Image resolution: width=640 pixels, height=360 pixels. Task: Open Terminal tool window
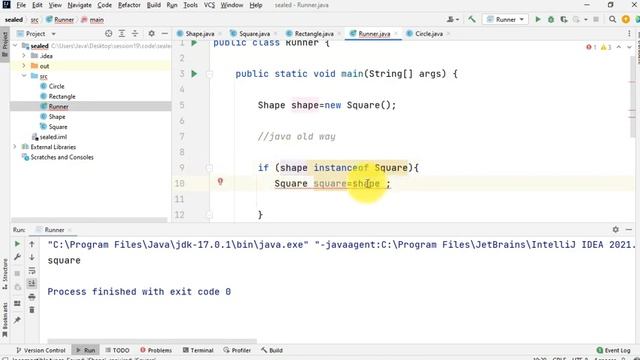coord(198,350)
